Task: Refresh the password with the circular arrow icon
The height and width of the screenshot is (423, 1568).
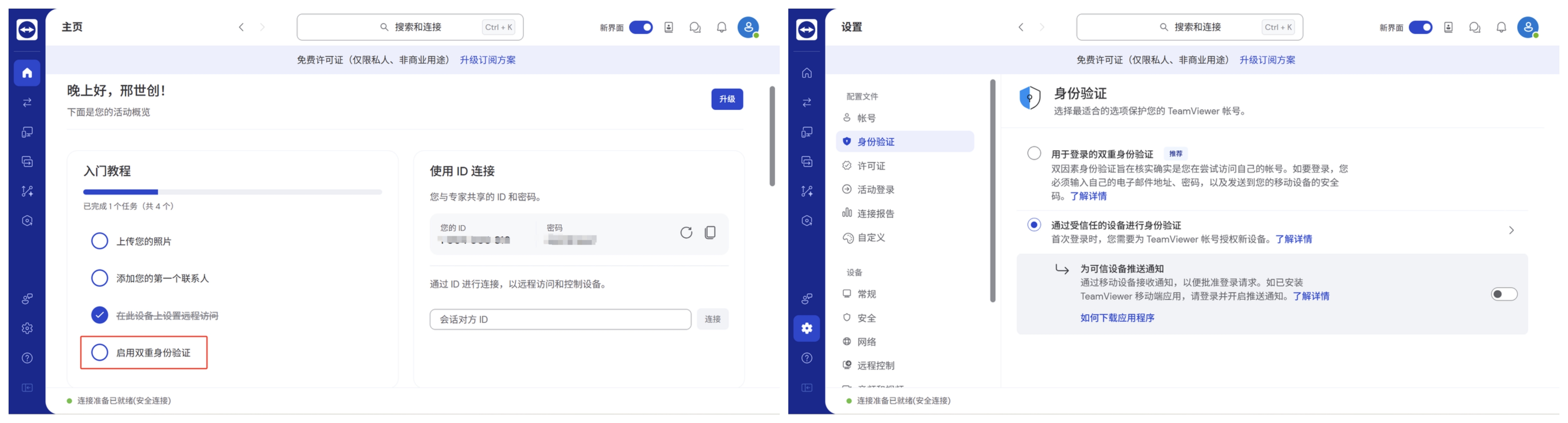Action: coord(686,232)
